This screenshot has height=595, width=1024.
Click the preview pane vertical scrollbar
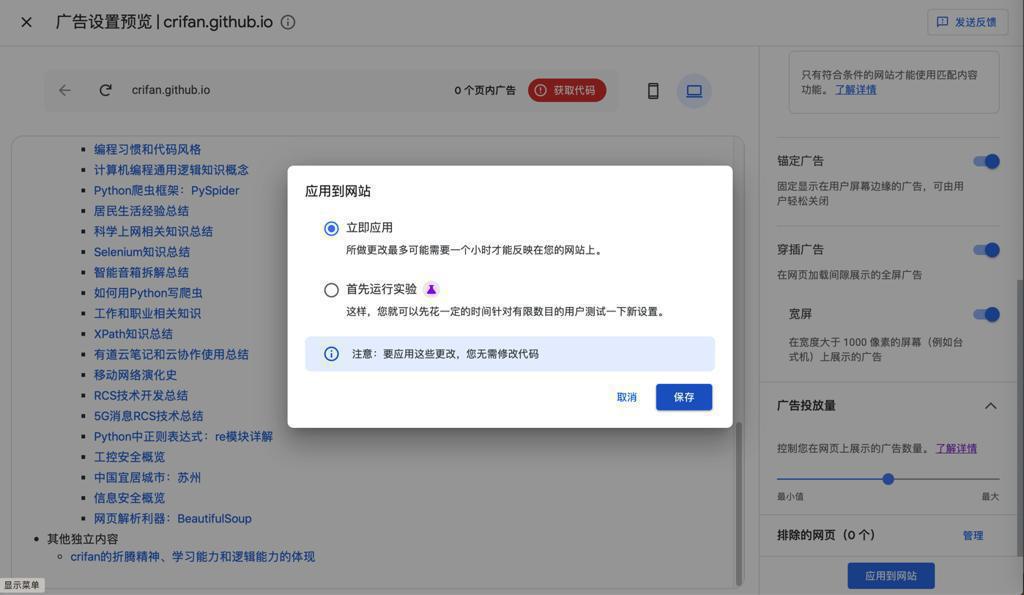click(739, 503)
